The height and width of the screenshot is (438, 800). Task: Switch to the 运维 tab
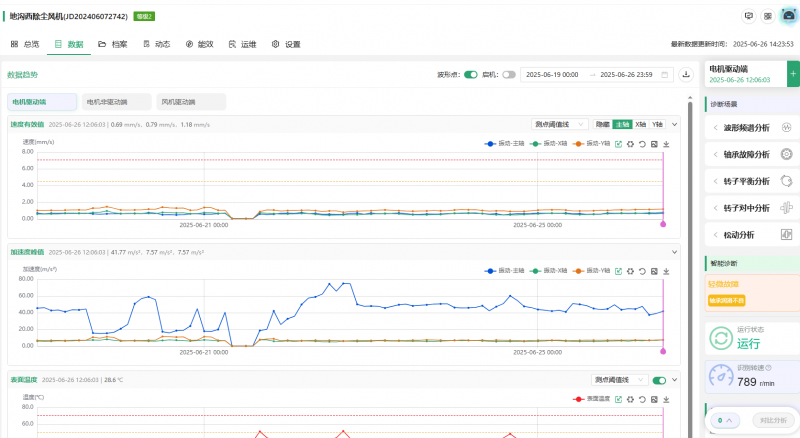242,44
